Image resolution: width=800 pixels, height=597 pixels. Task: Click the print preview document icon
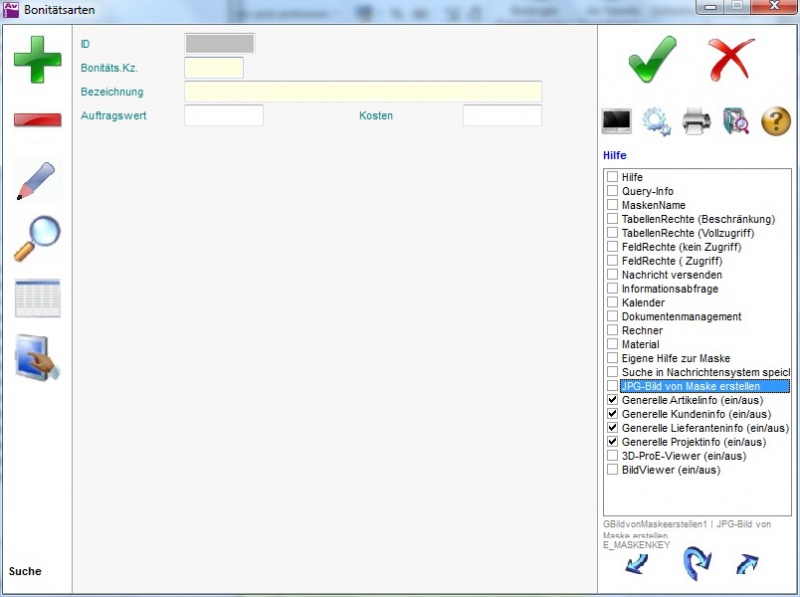[x=736, y=122]
